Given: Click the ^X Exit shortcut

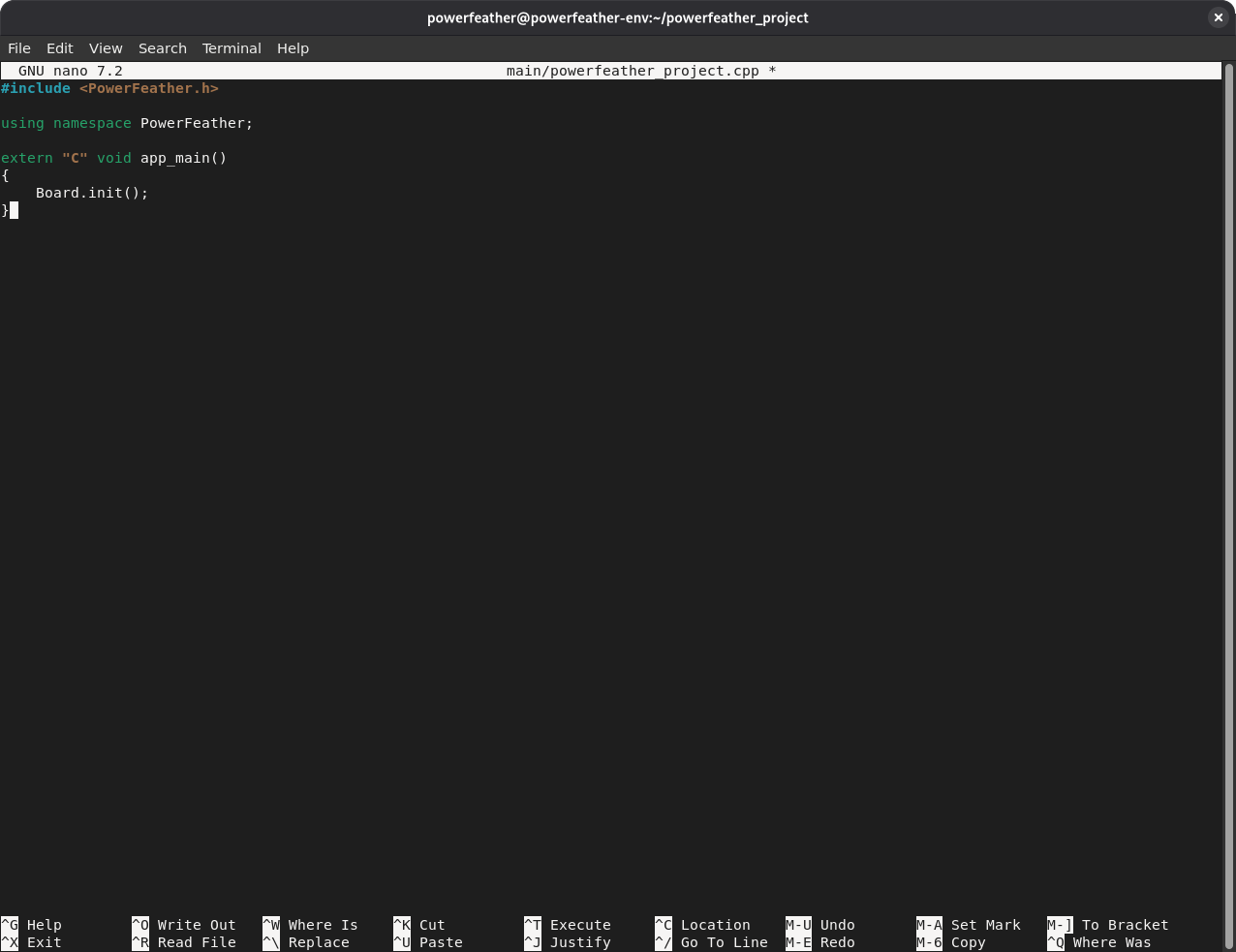Looking at the screenshot, I should (31, 942).
